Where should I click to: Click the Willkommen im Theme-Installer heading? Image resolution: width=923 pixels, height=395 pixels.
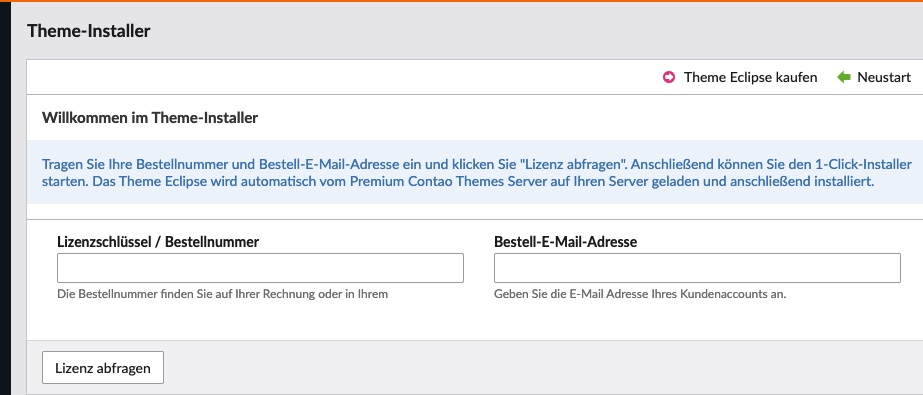pos(150,118)
